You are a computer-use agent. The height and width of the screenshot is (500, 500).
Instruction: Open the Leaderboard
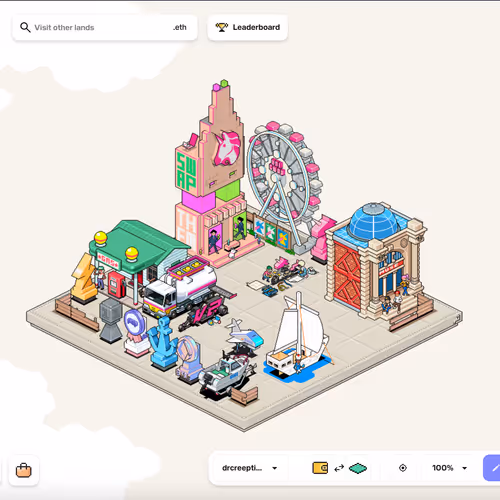(247, 28)
